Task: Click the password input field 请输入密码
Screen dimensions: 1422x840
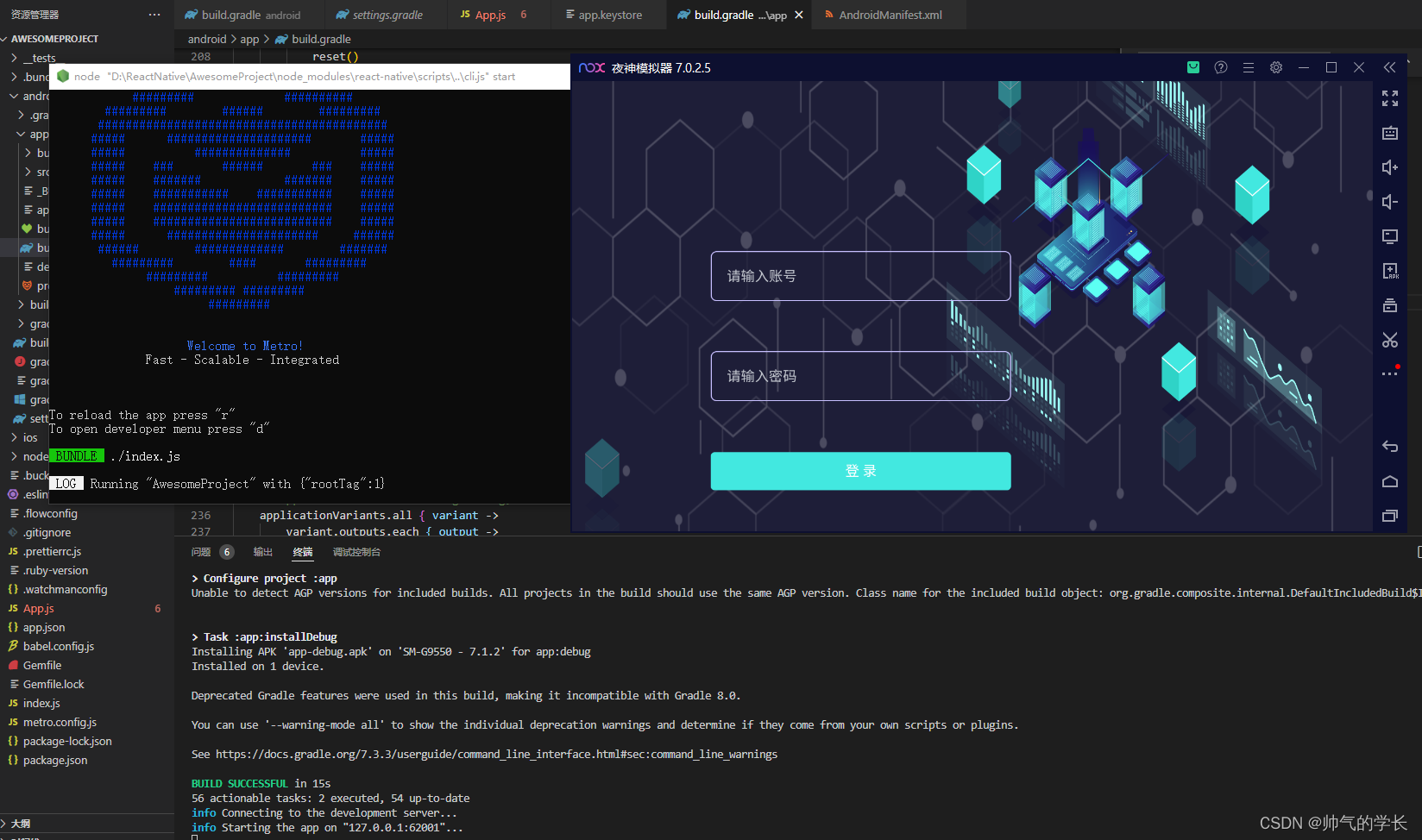Action: 860,376
